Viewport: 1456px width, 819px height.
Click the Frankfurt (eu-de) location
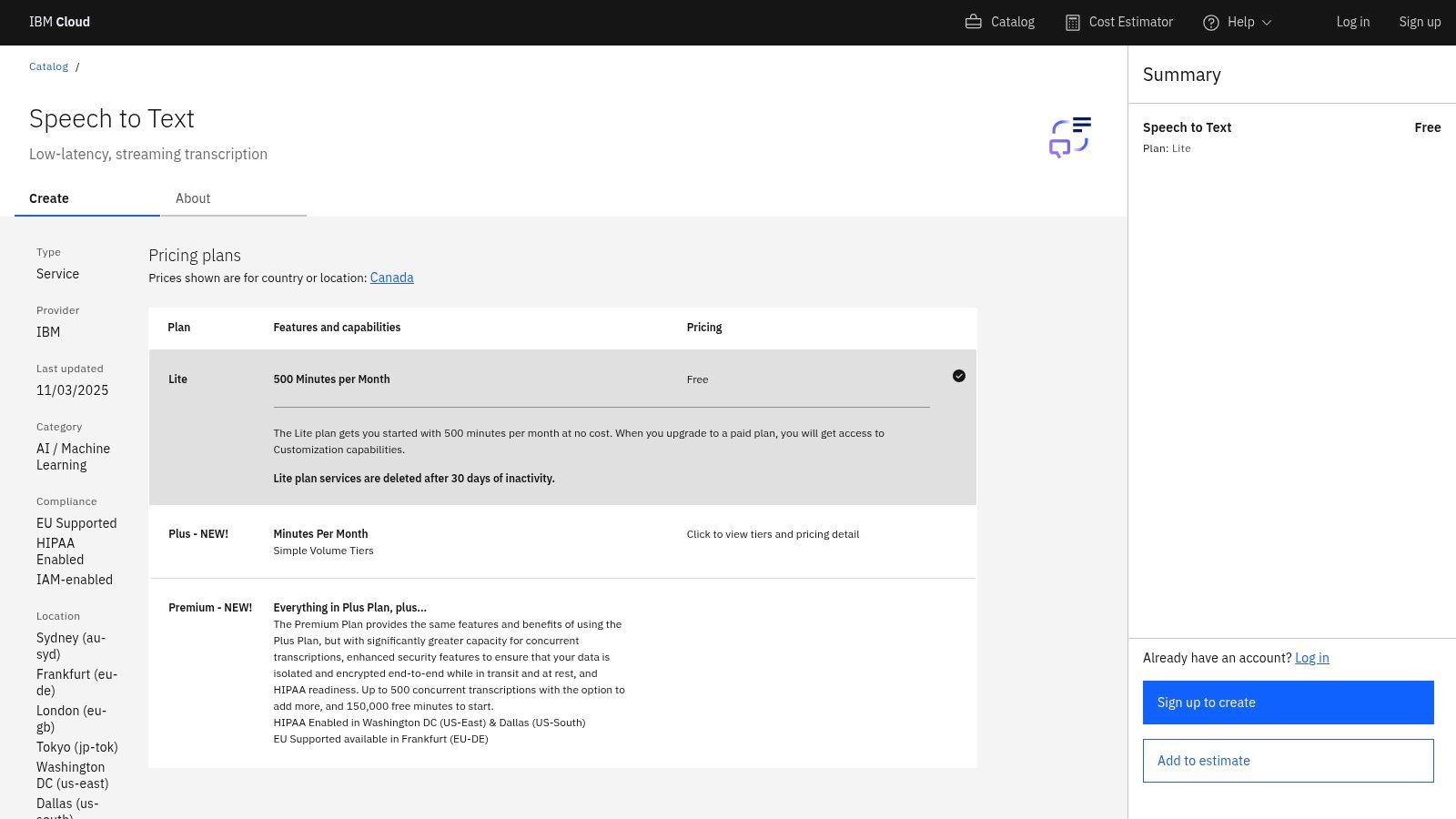(x=76, y=682)
